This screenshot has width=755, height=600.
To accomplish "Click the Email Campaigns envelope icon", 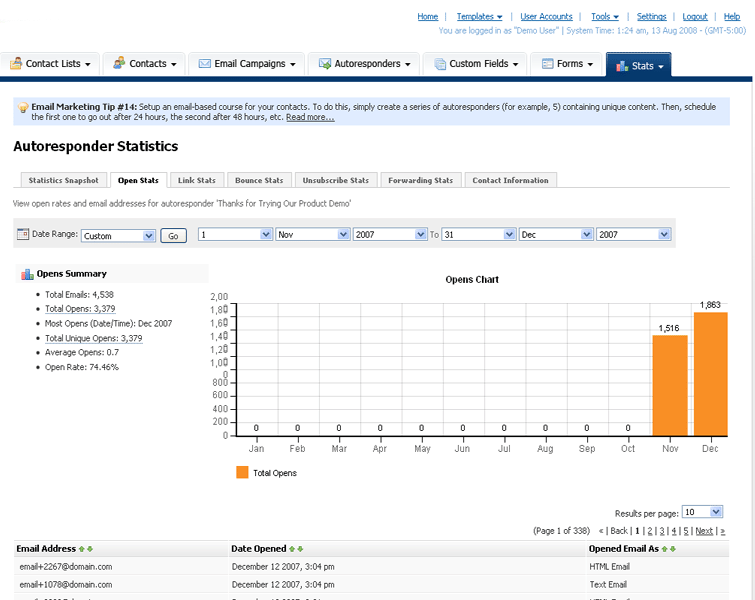I will point(205,64).
